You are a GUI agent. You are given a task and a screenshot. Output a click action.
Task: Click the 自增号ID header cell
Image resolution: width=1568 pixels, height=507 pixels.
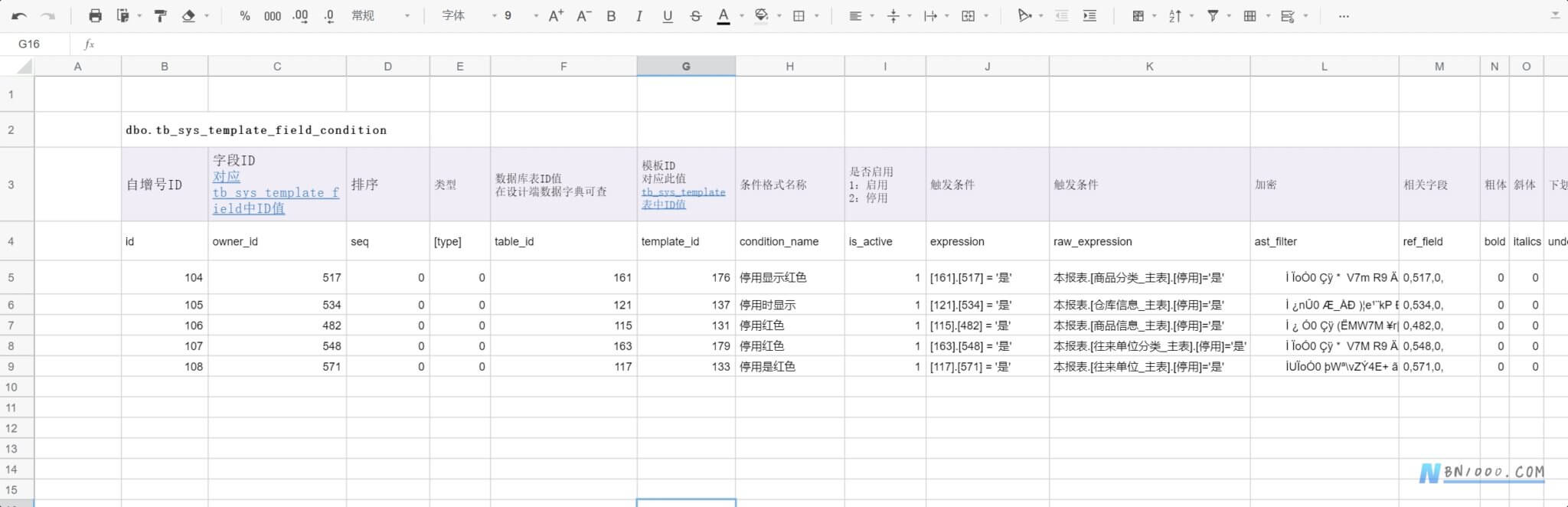click(165, 185)
